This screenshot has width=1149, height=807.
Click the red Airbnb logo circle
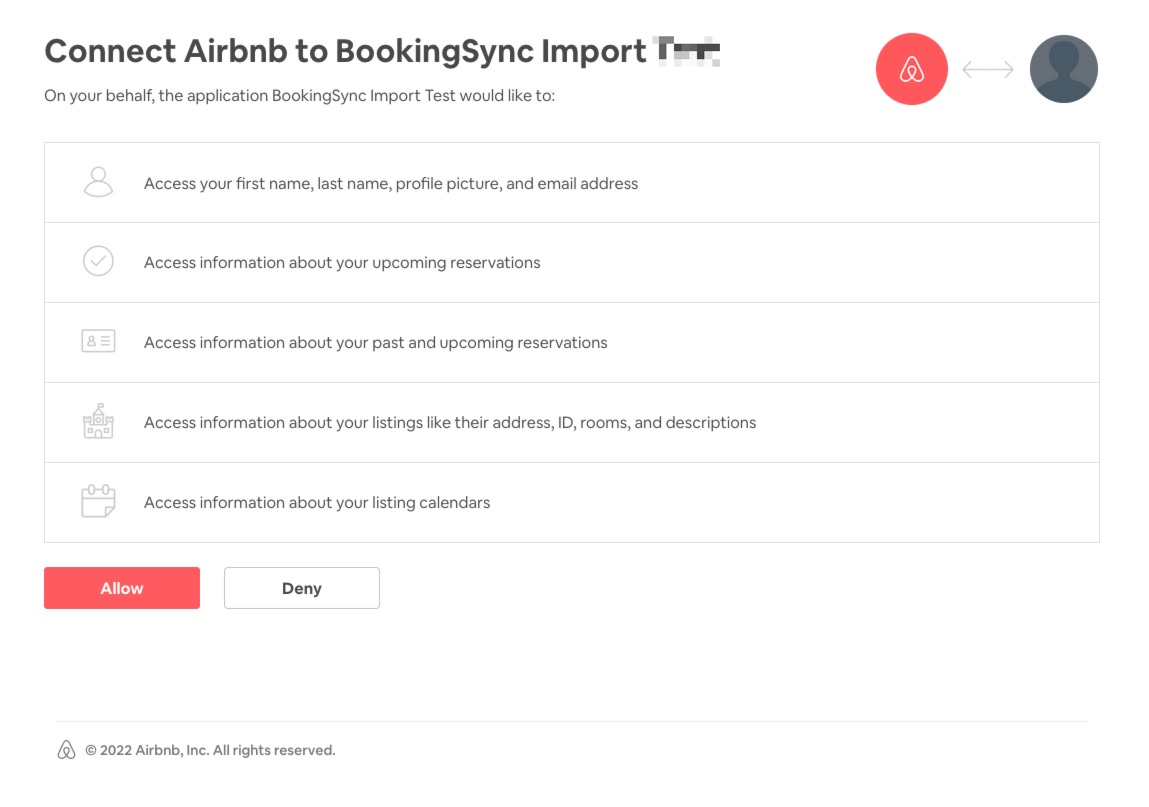[x=912, y=69]
